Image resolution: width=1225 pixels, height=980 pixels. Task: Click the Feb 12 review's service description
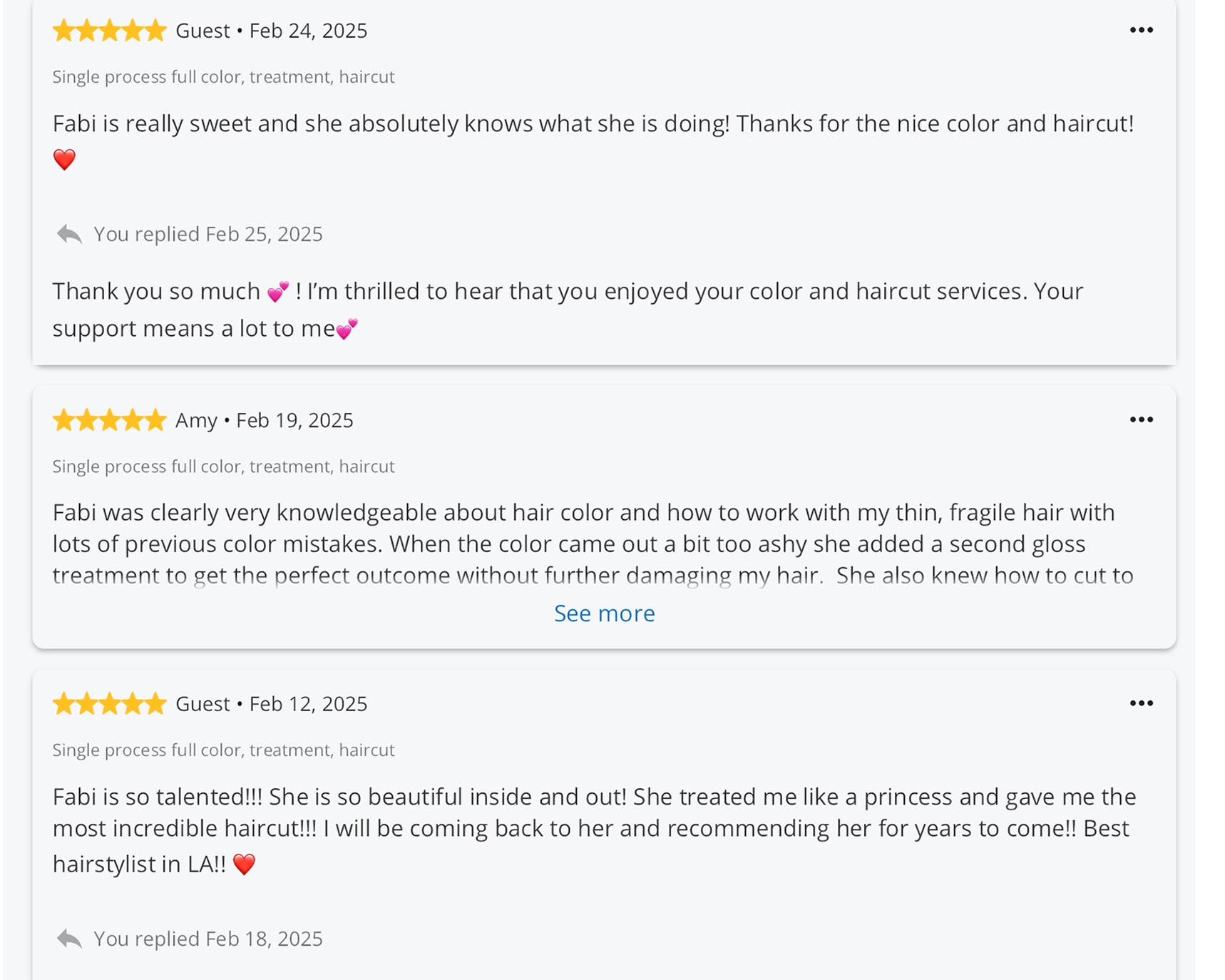click(x=223, y=750)
